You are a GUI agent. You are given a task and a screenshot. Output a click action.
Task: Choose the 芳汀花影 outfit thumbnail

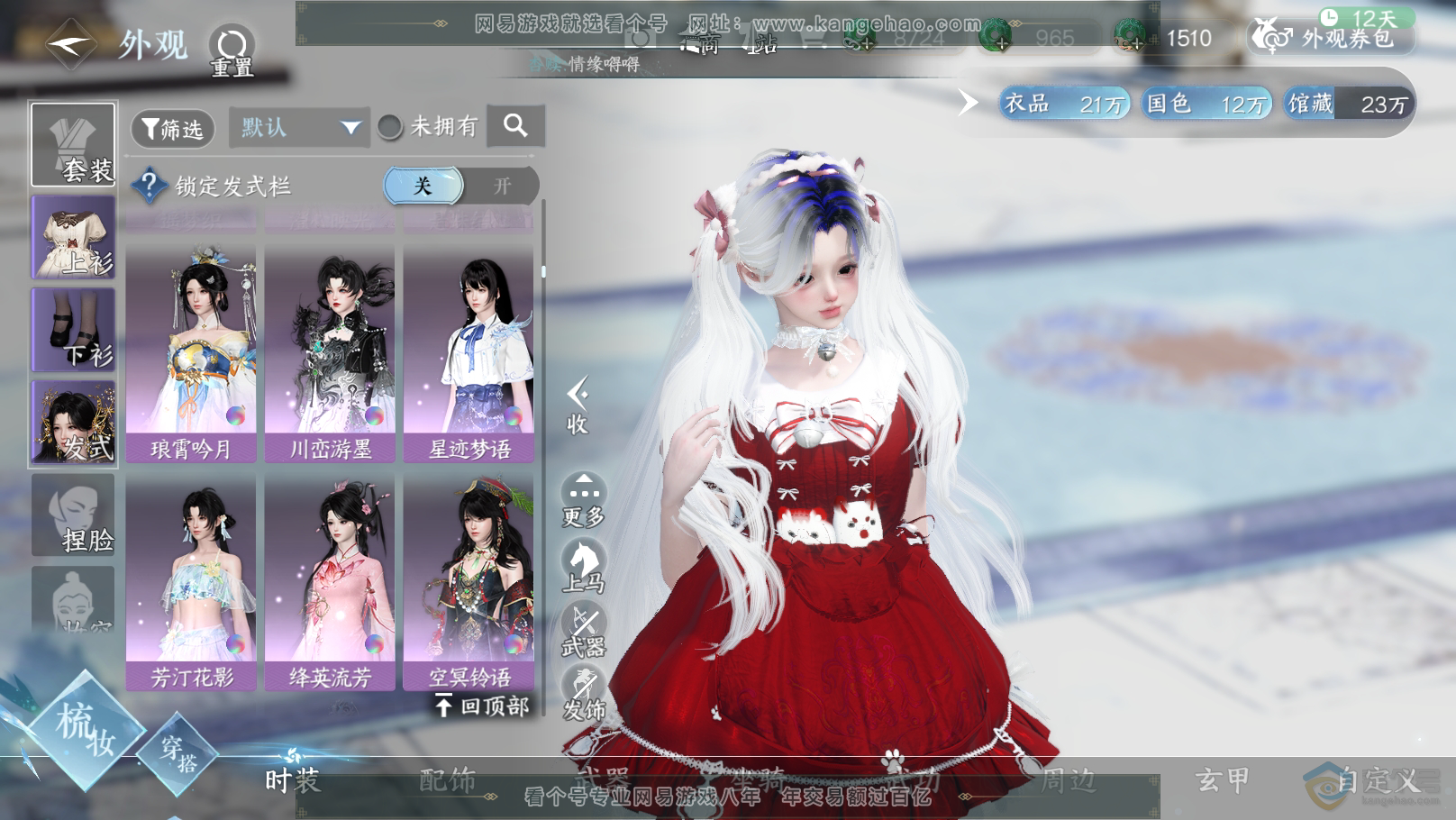[190, 583]
